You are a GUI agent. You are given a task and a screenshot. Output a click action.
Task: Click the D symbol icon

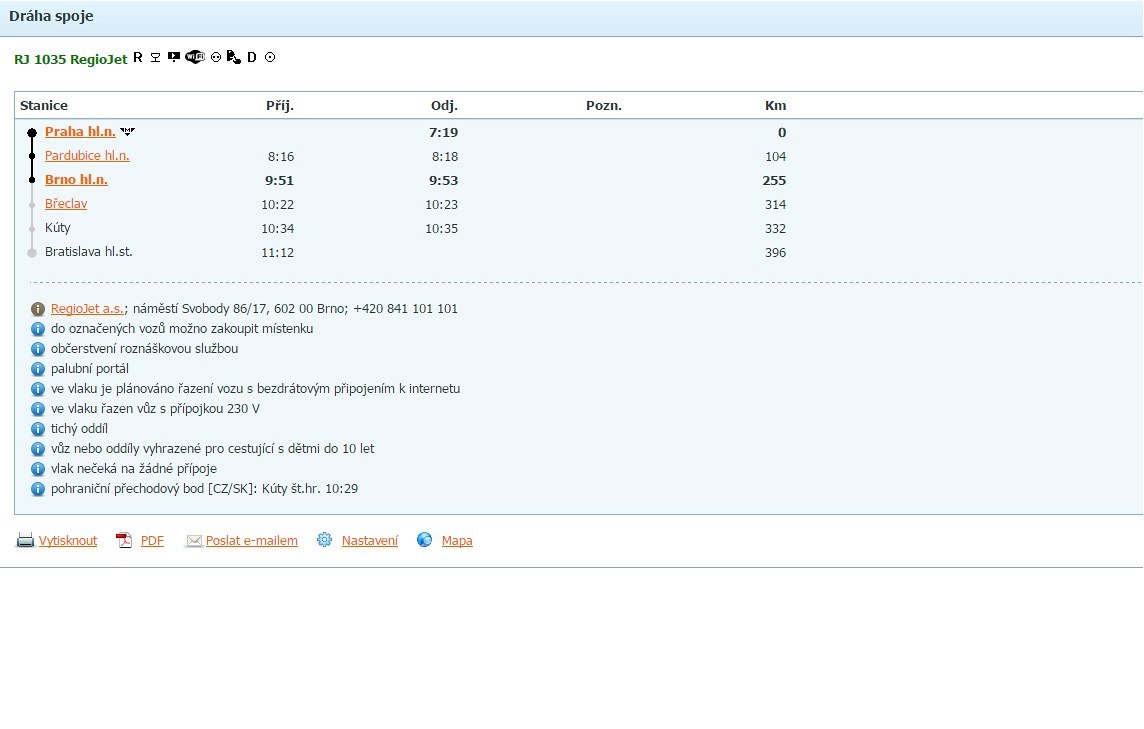252,58
